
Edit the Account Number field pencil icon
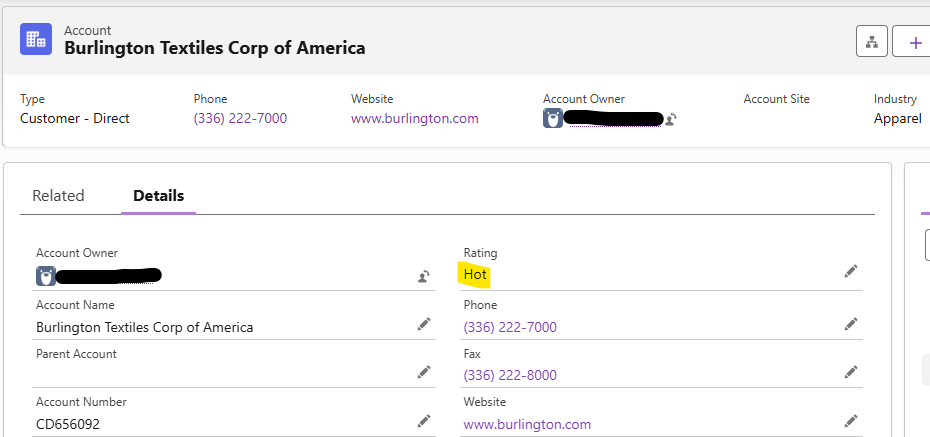423,421
